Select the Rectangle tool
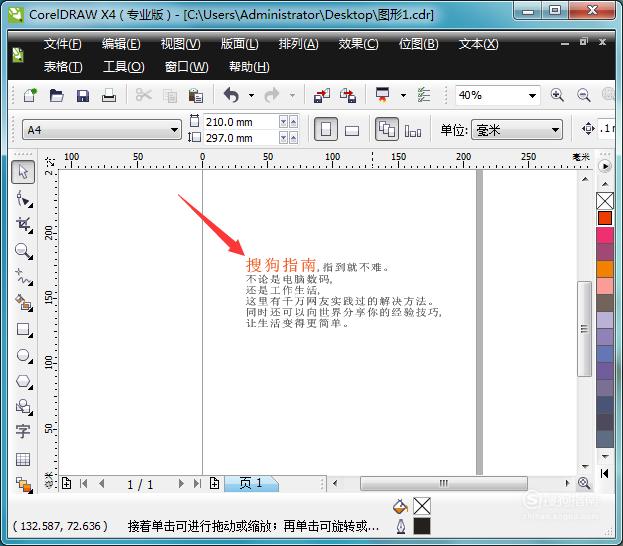This screenshot has height=546, width=623. coord(24,329)
